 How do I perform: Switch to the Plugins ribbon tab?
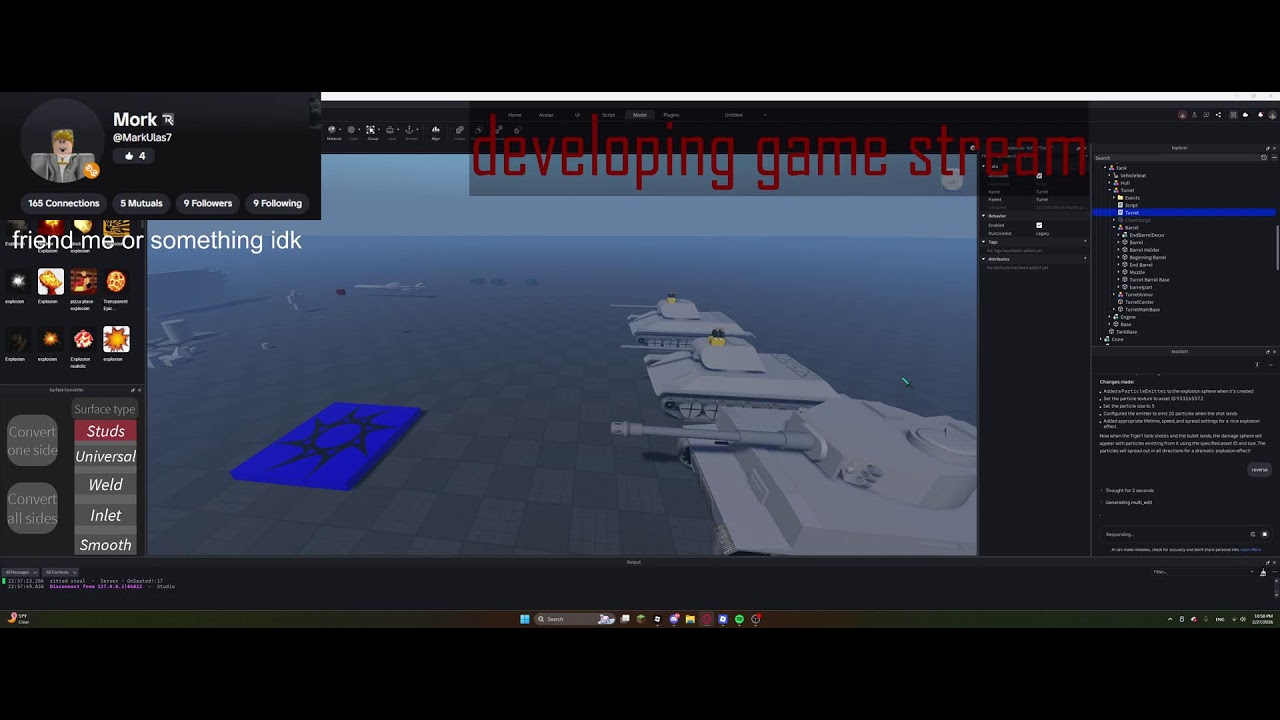coord(671,115)
